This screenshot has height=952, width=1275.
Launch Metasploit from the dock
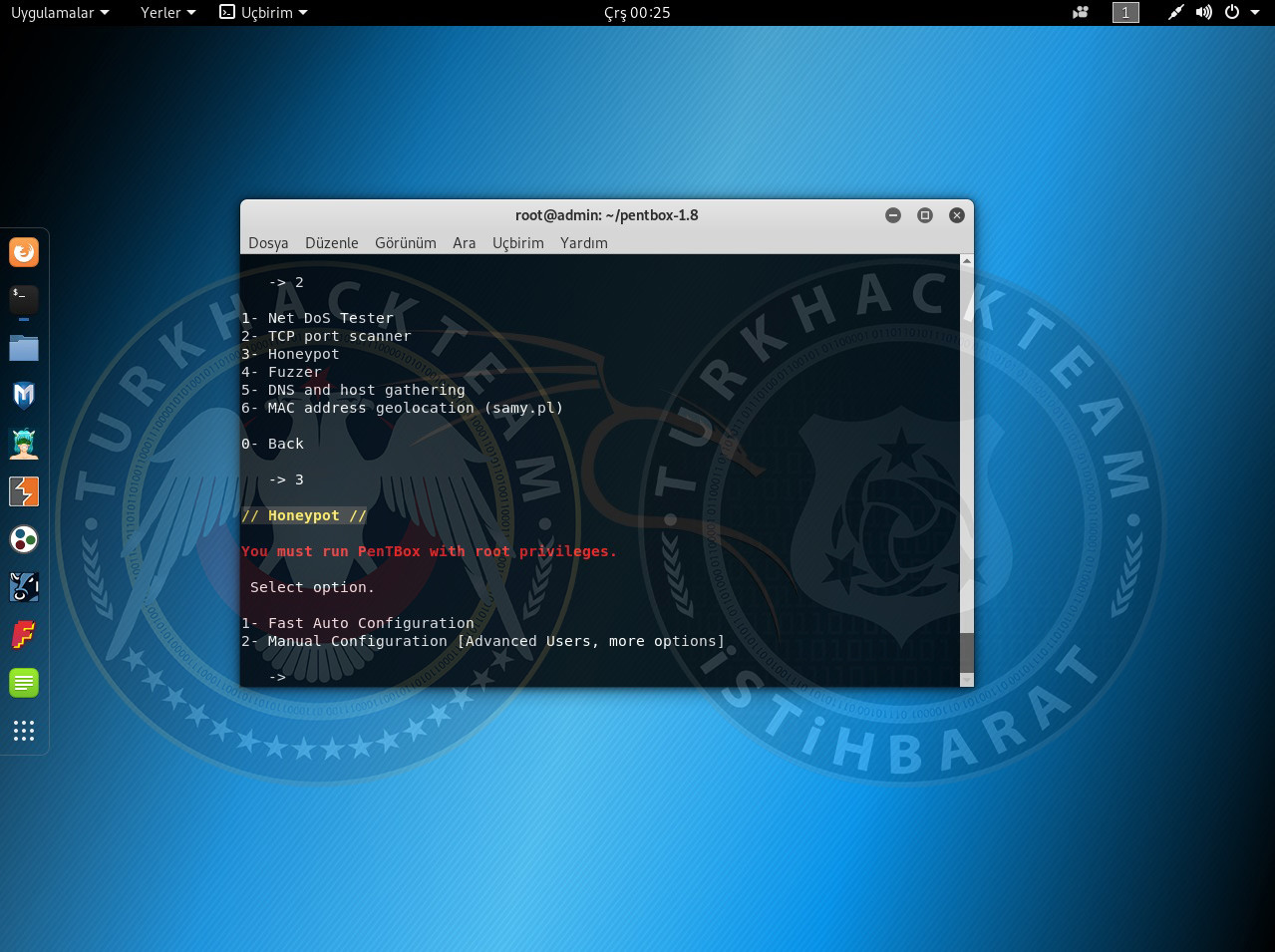pyautogui.click(x=24, y=396)
